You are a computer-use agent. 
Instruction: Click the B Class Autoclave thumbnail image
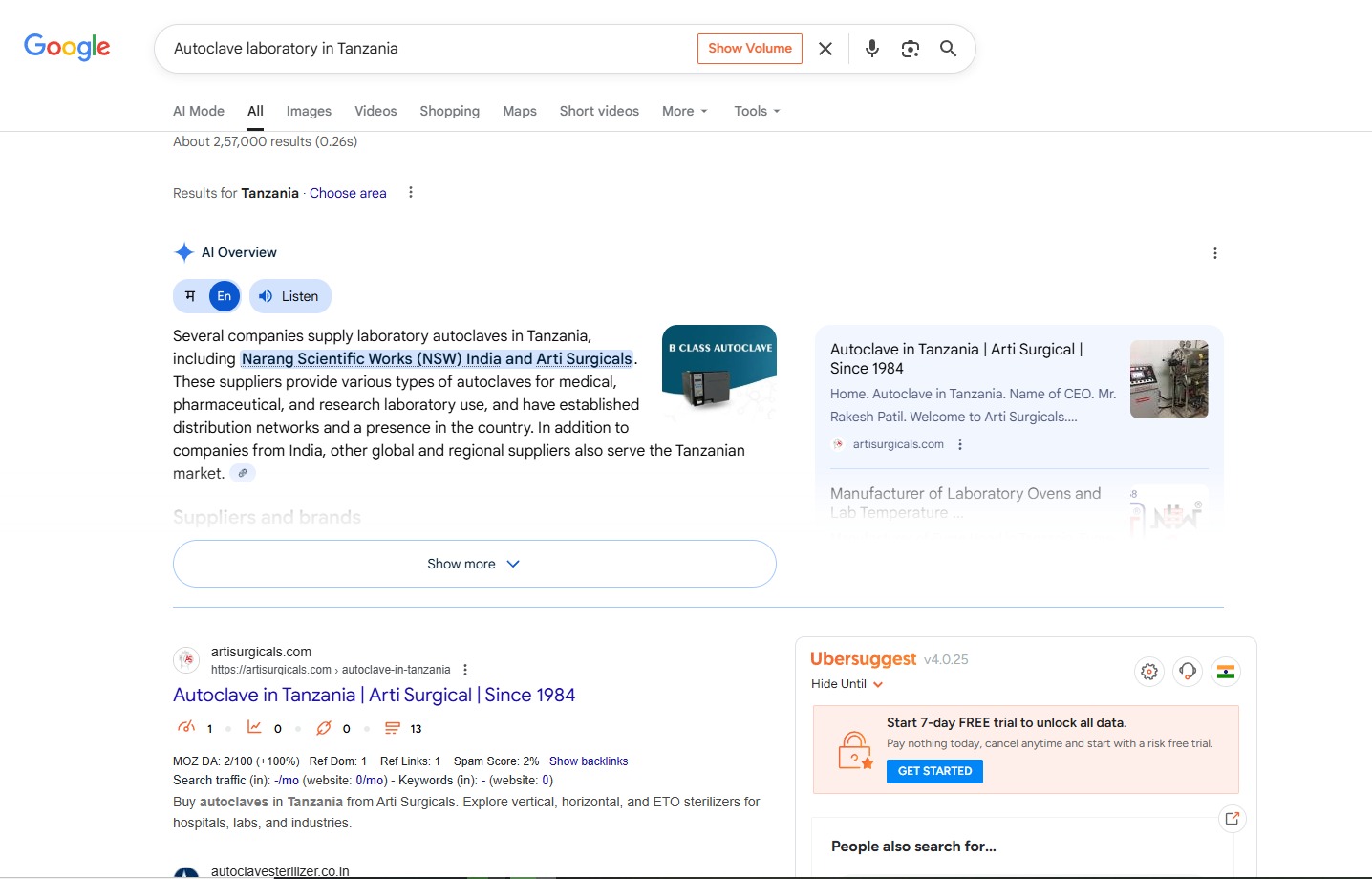click(x=719, y=374)
